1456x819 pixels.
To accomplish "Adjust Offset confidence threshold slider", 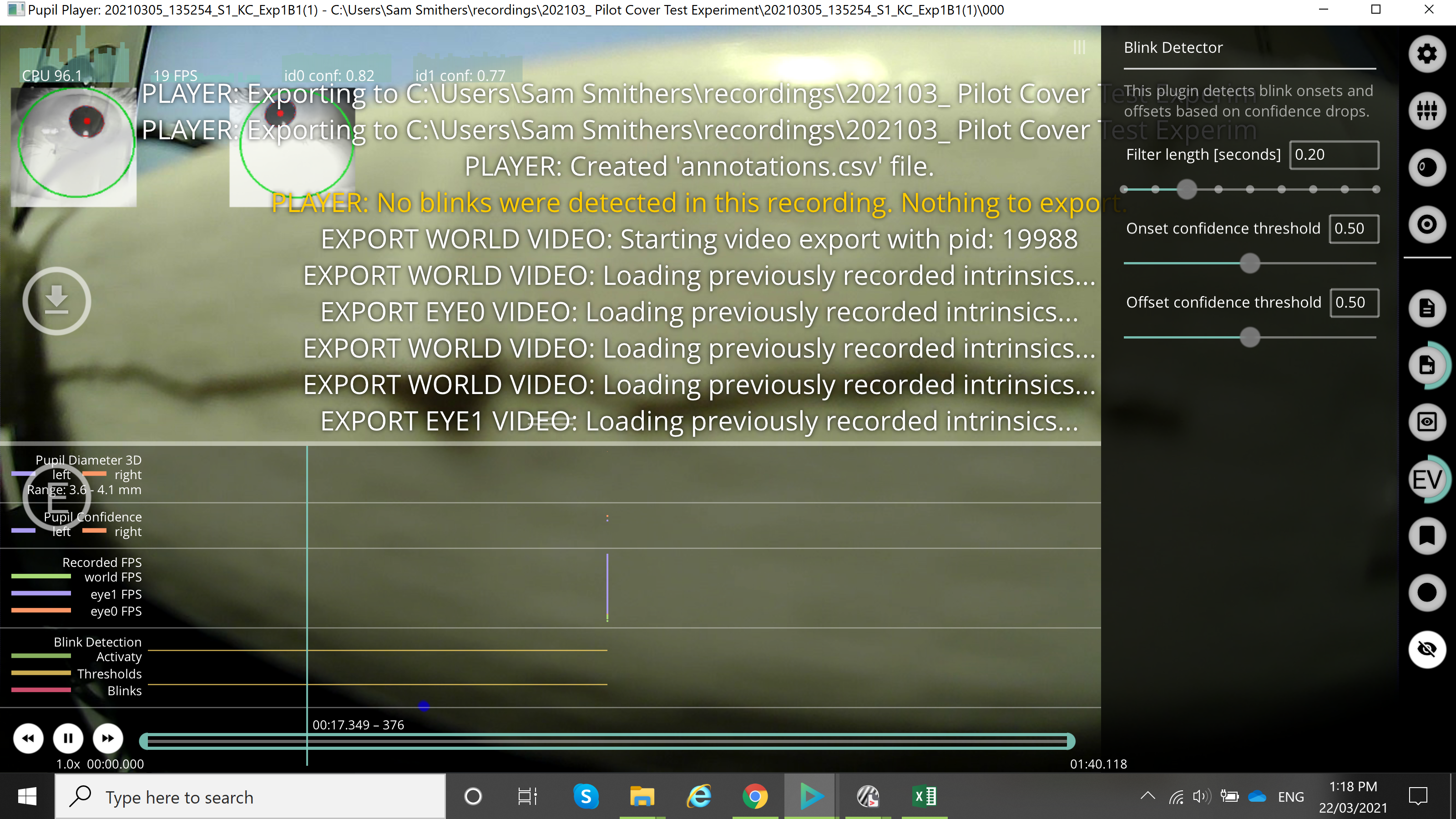I will pyautogui.click(x=1250, y=338).
